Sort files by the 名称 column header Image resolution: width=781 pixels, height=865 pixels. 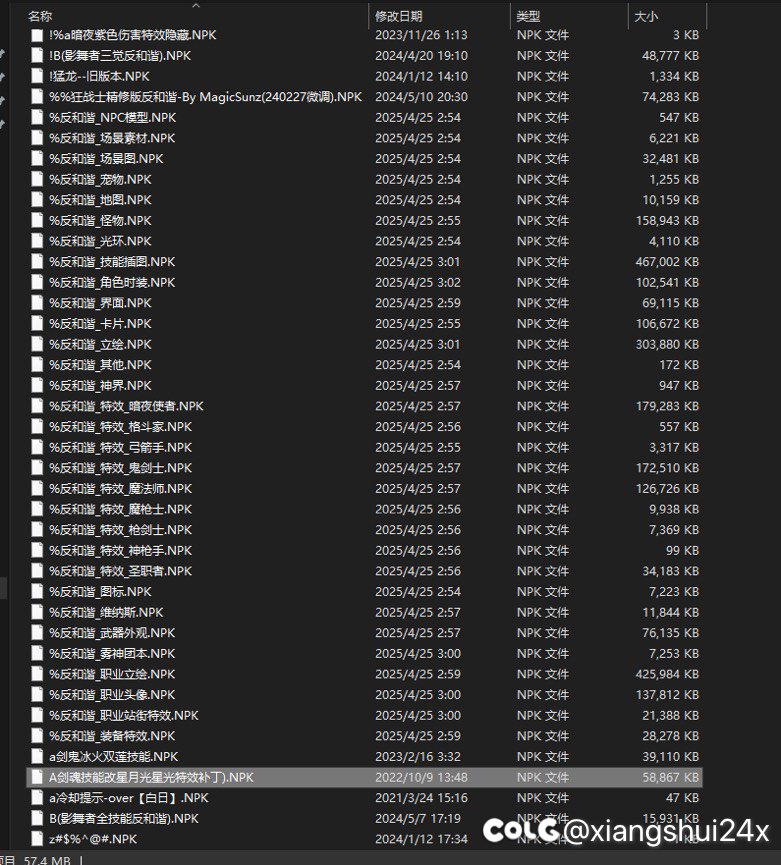pyautogui.click(x=40, y=16)
